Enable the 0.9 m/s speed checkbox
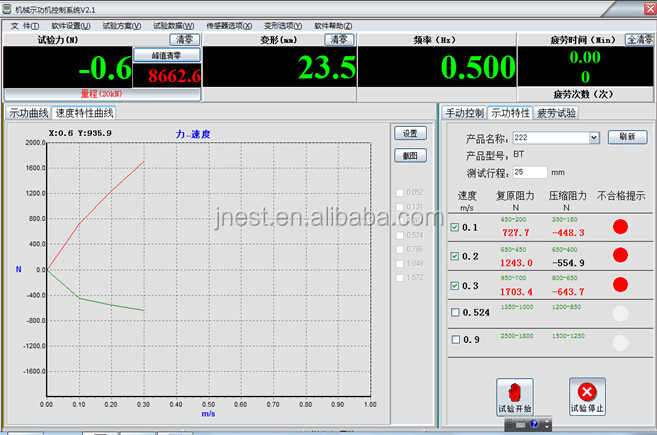The image size is (657, 435). click(456, 339)
